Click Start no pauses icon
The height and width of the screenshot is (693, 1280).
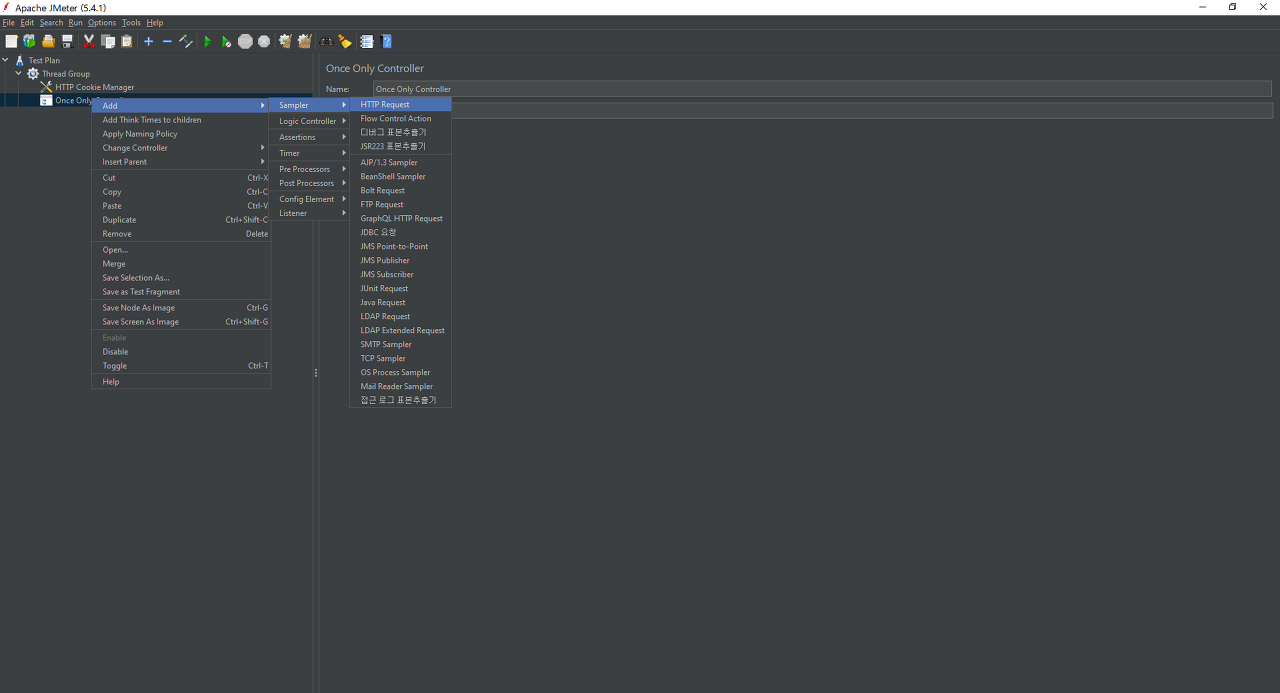point(226,41)
